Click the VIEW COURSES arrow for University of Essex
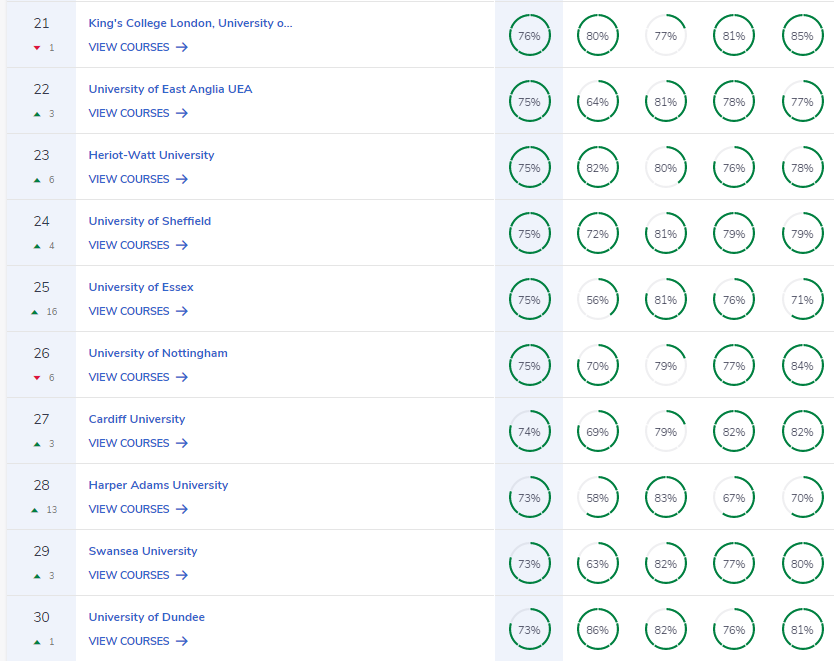The width and height of the screenshot is (834, 661). [x=182, y=311]
